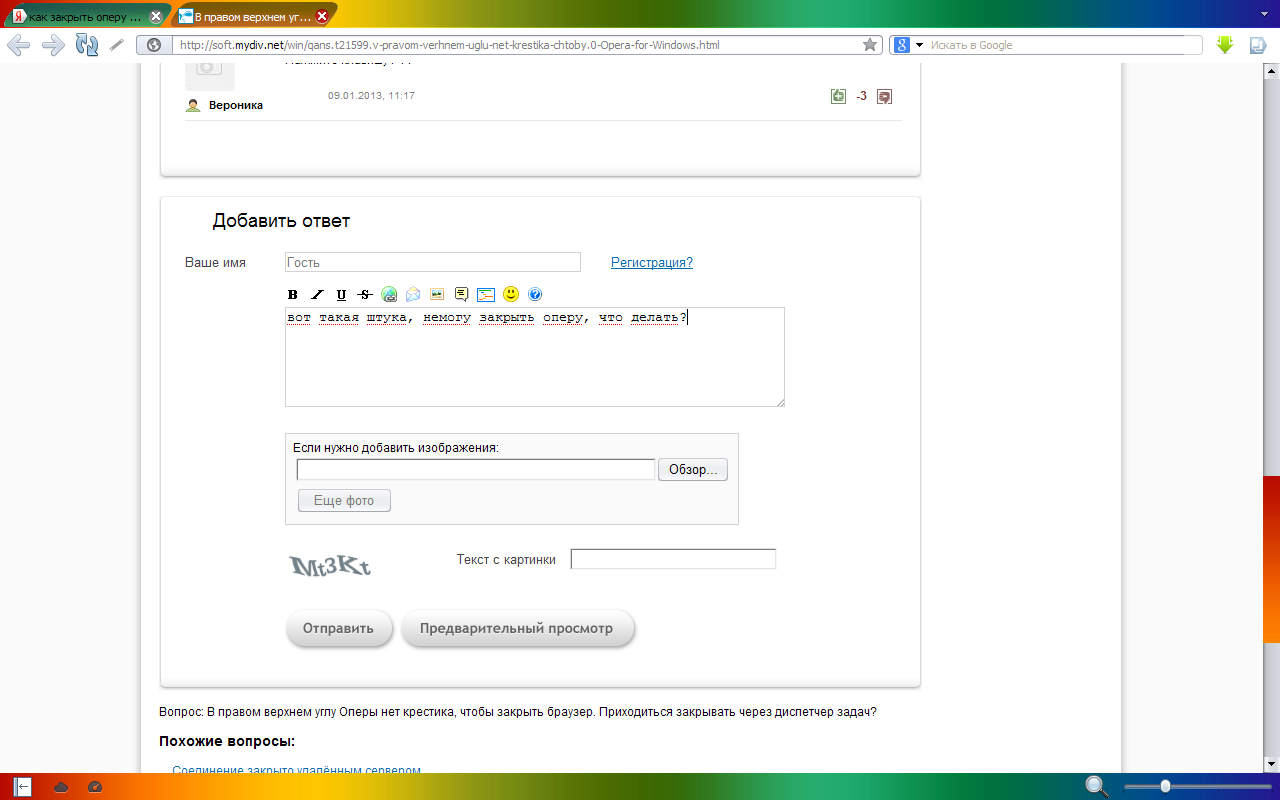This screenshot has height=800, width=1280.
Task: Click inside the answer text area
Action: coord(535,357)
